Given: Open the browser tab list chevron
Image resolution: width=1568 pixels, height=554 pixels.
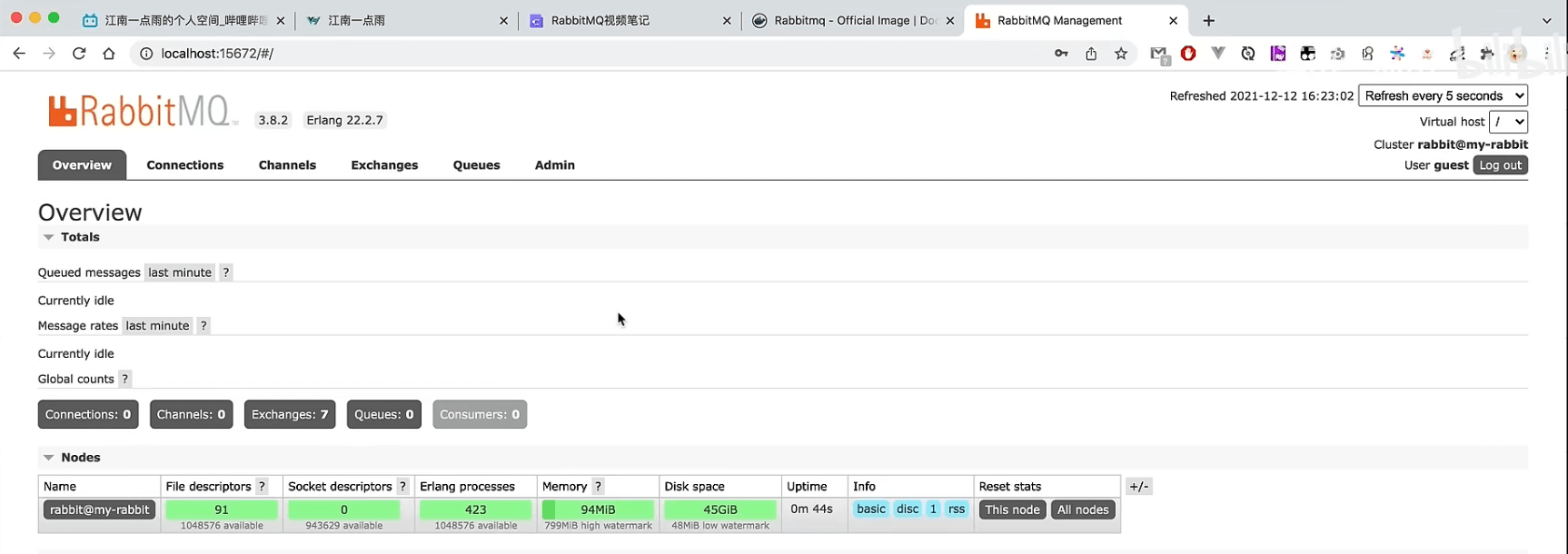Looking at the screenshot, I should pyautogui.click(x=1547, y=20).
